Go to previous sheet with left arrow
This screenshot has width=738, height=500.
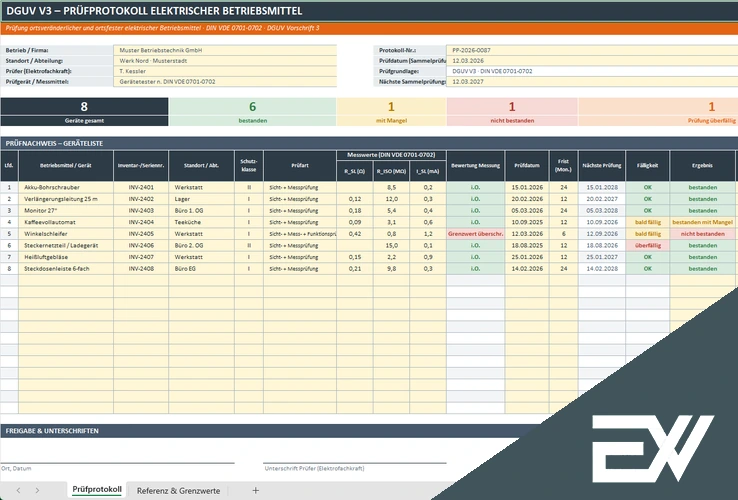point(18,490)
